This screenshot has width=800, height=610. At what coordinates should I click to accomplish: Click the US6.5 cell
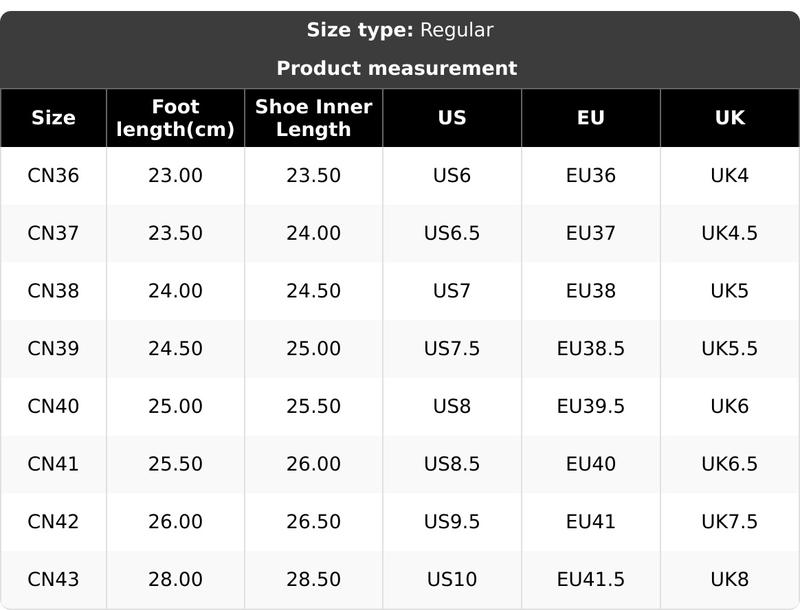(x=452, y=234)
